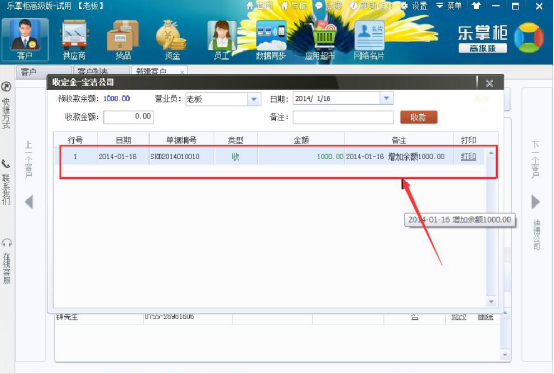554x374 pixels.
Task: Click the 打印 column header
Action: pos(468,140)
